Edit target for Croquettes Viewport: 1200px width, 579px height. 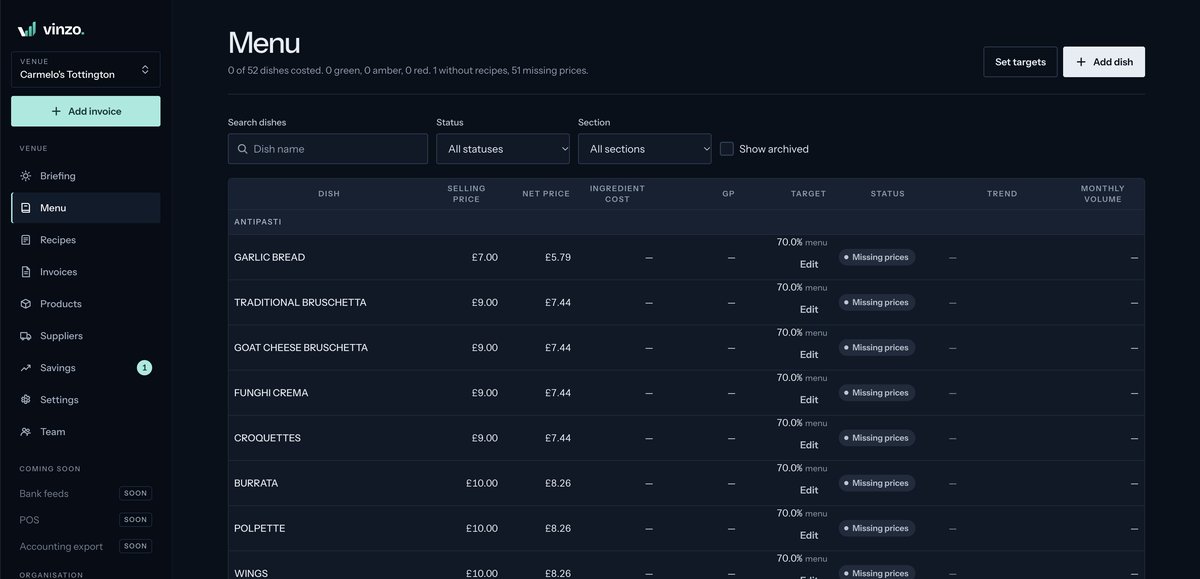click(x=809, y=445)
